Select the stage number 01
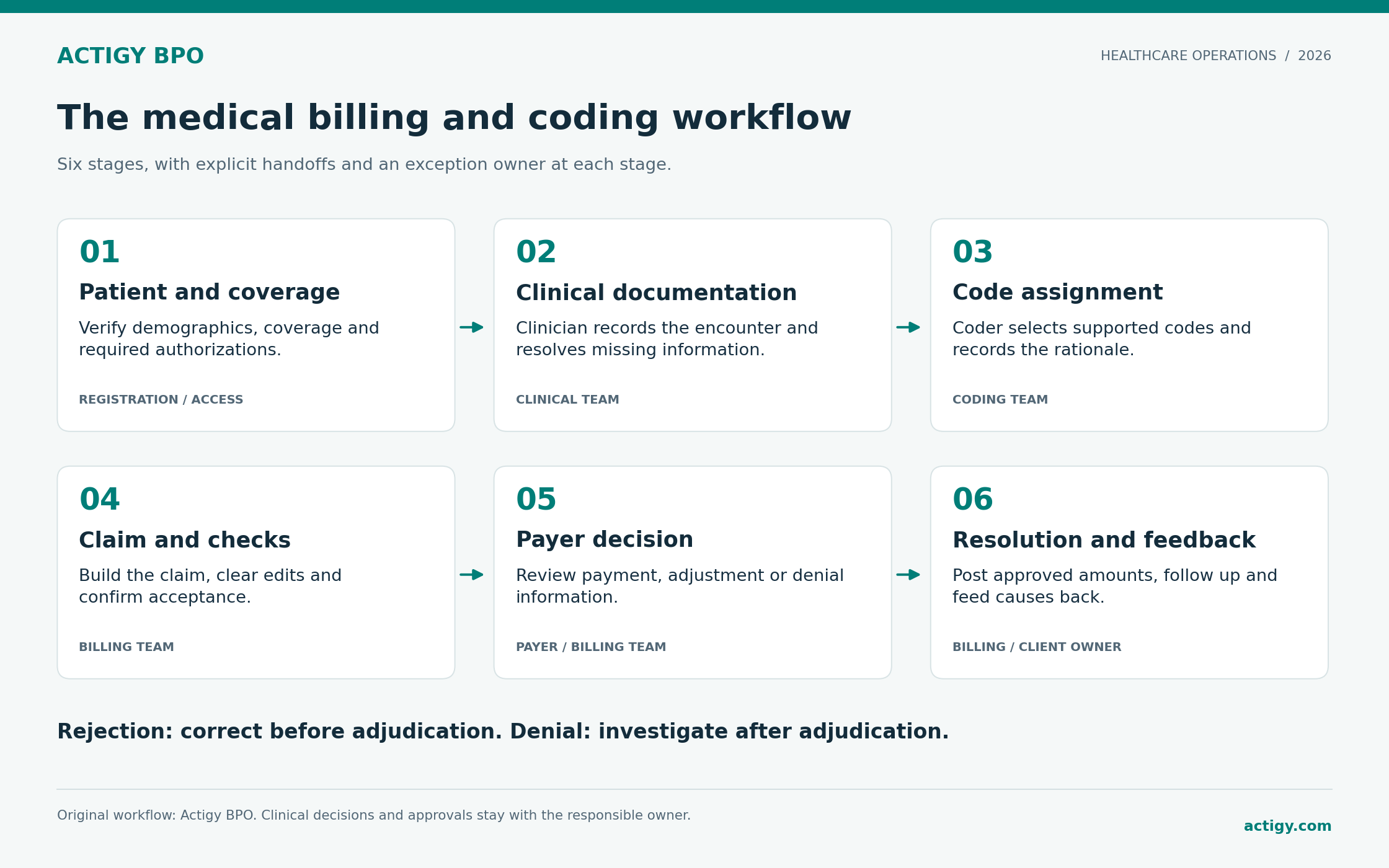Viewport: 1389px width, 868px height. coord(99,252)
